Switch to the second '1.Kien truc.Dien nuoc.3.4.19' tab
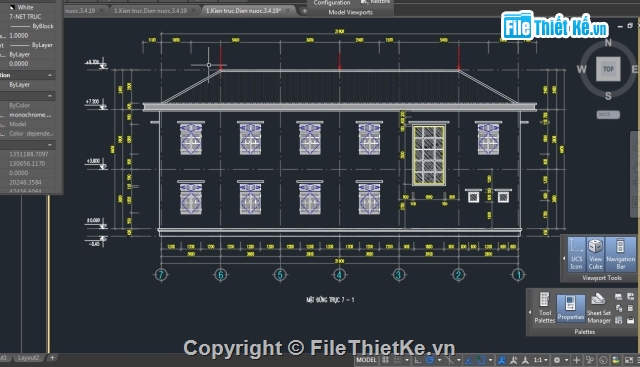Image resolution: width=640 pixels, height=367 pixels. coord(150,11)
